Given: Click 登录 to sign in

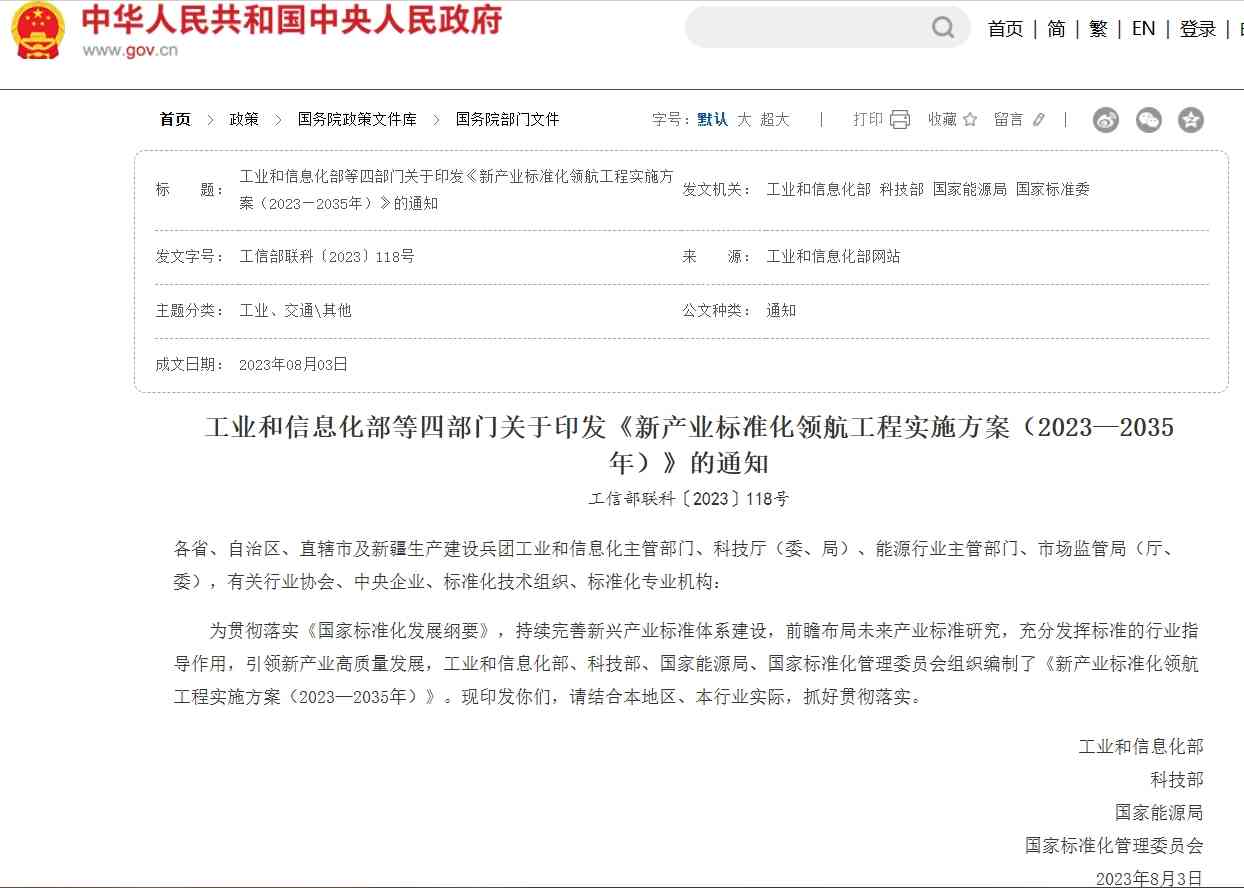Looking at the screenshot, I should point(1197,29).
